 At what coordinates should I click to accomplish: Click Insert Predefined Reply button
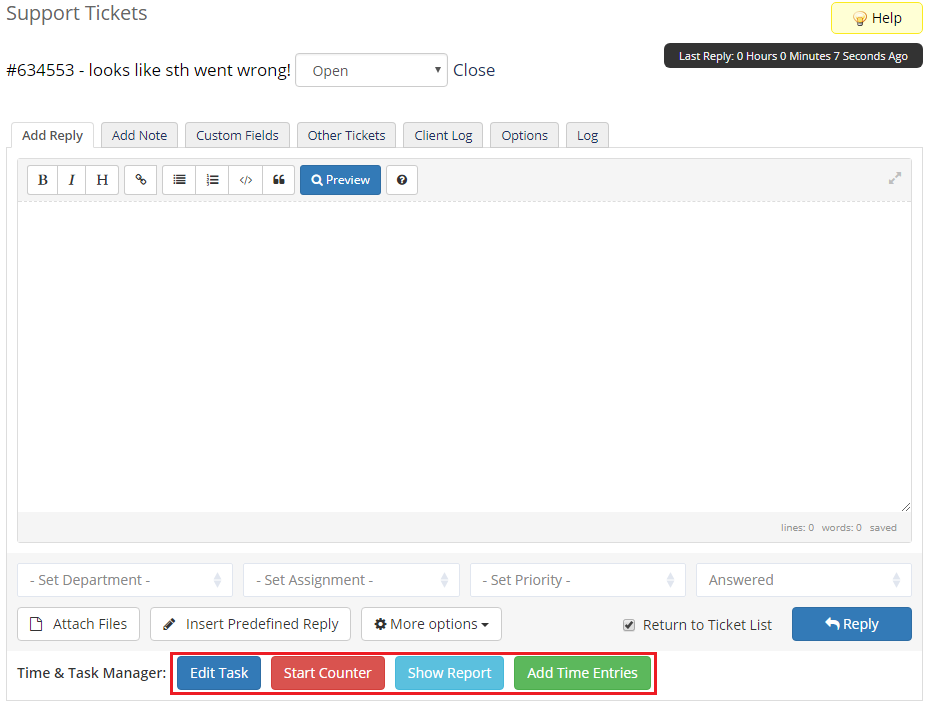(x=251, y=624)
